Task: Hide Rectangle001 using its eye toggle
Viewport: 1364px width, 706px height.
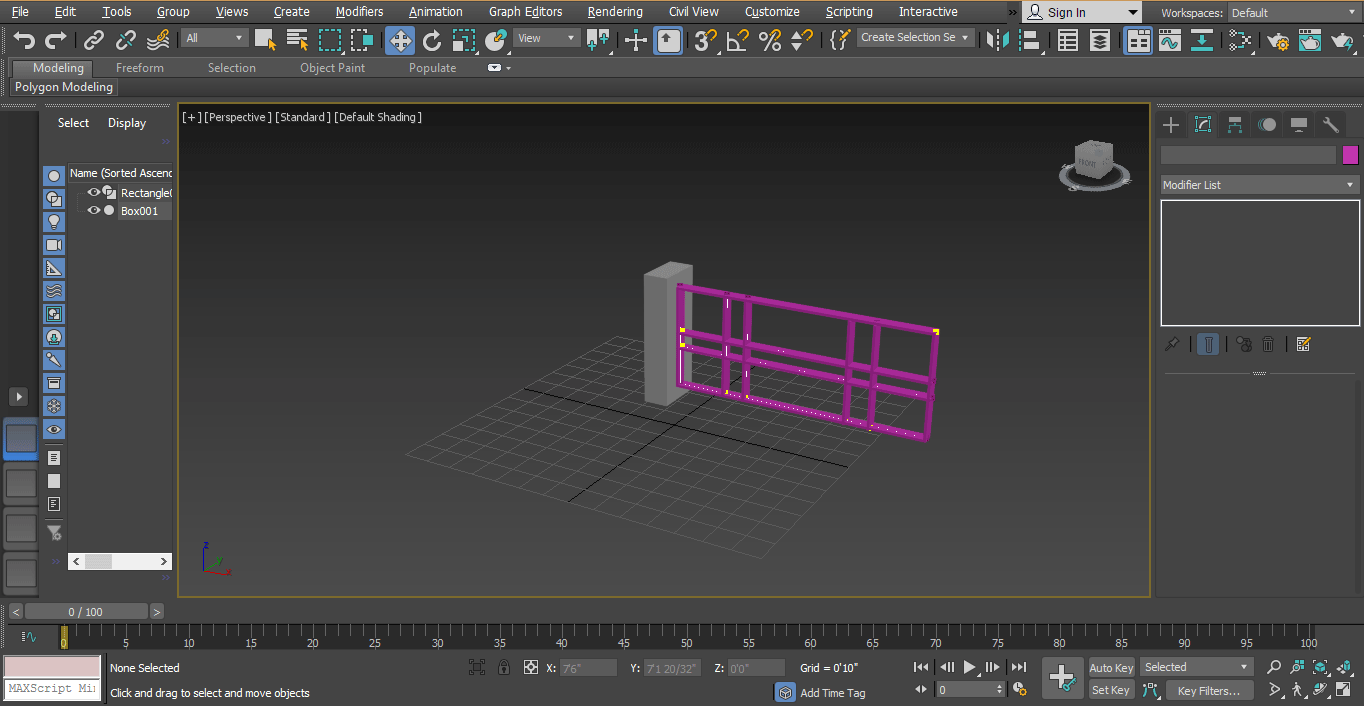Action: coord(93,192)
